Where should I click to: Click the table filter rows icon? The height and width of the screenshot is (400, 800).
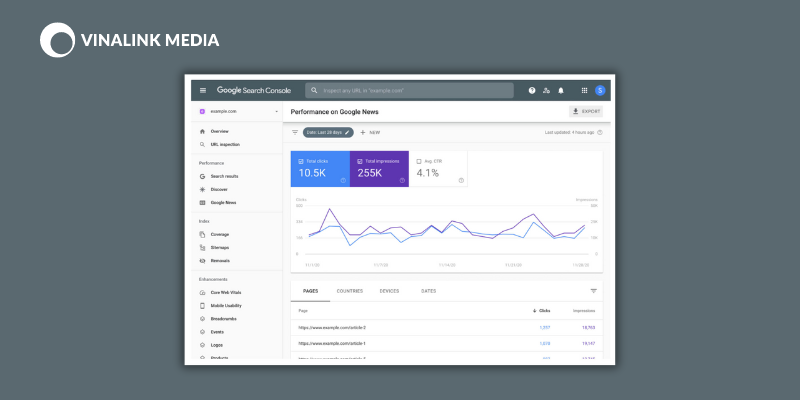pyautogui.click(x=593, y=291)
